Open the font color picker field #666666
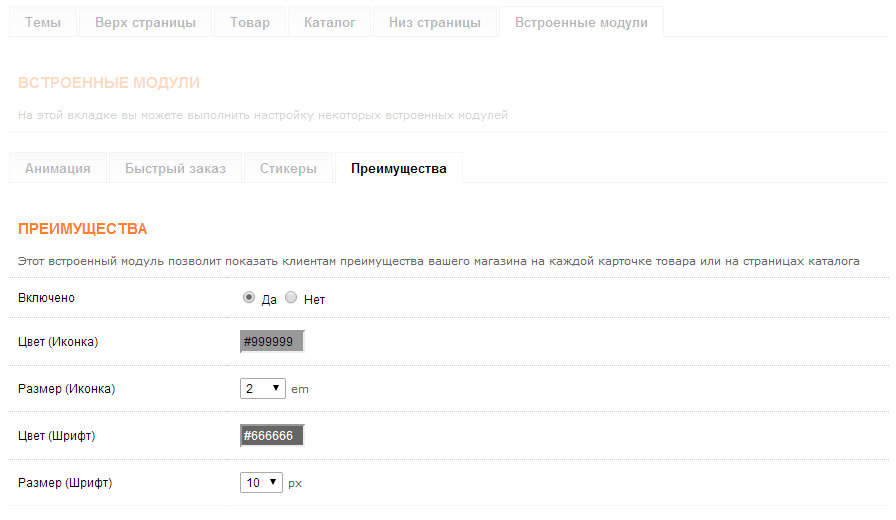Image resolution: width=896 pixels, height=520 pixels. [272, 436]
